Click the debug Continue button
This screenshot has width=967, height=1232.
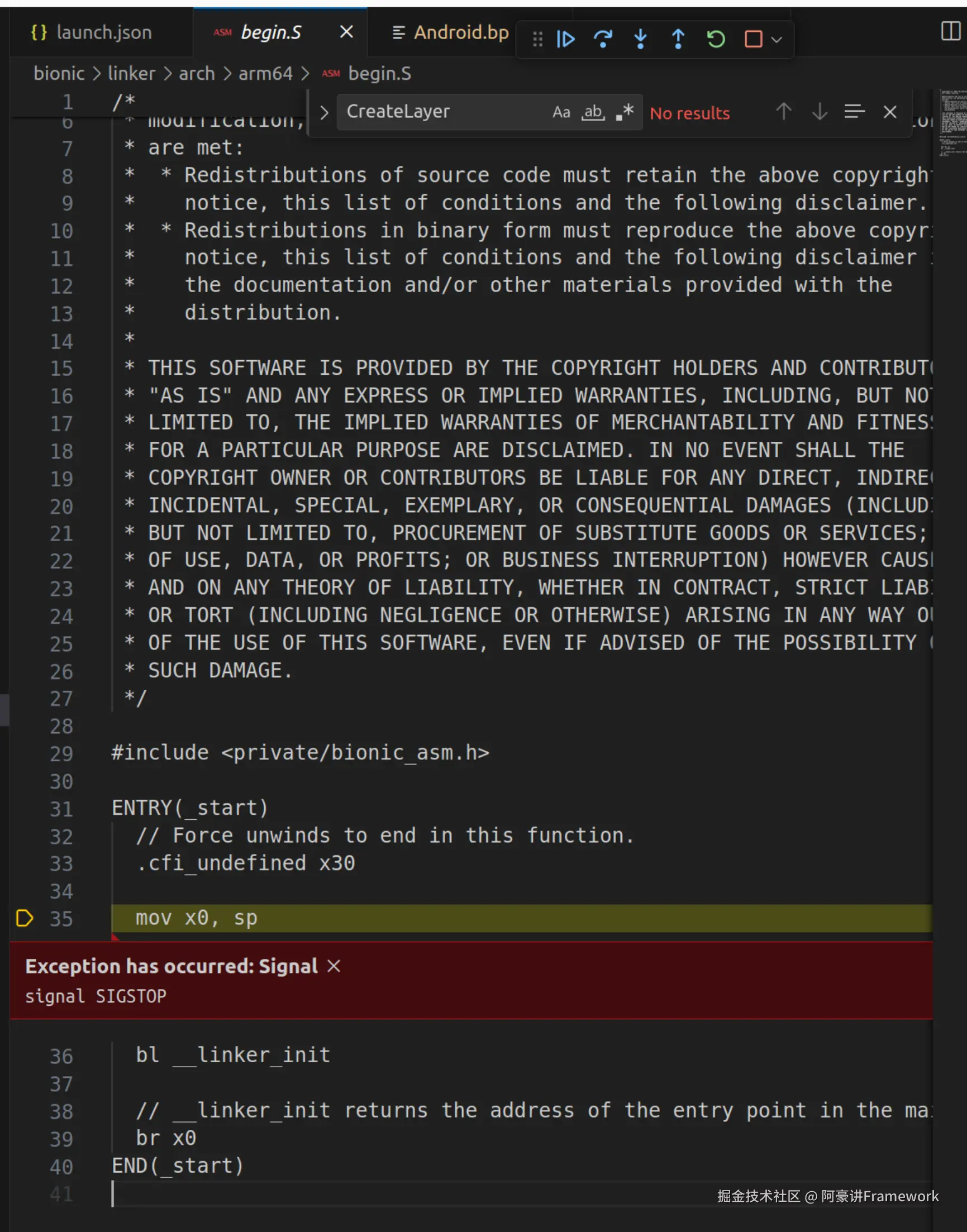tap(565, 39)
